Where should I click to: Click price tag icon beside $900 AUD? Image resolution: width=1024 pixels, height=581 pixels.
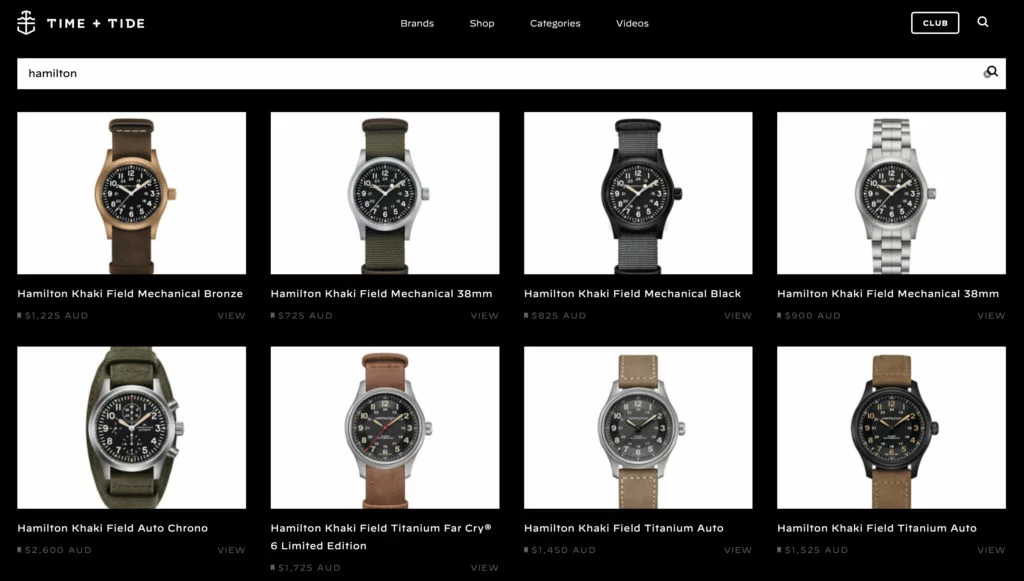point(780,315)
